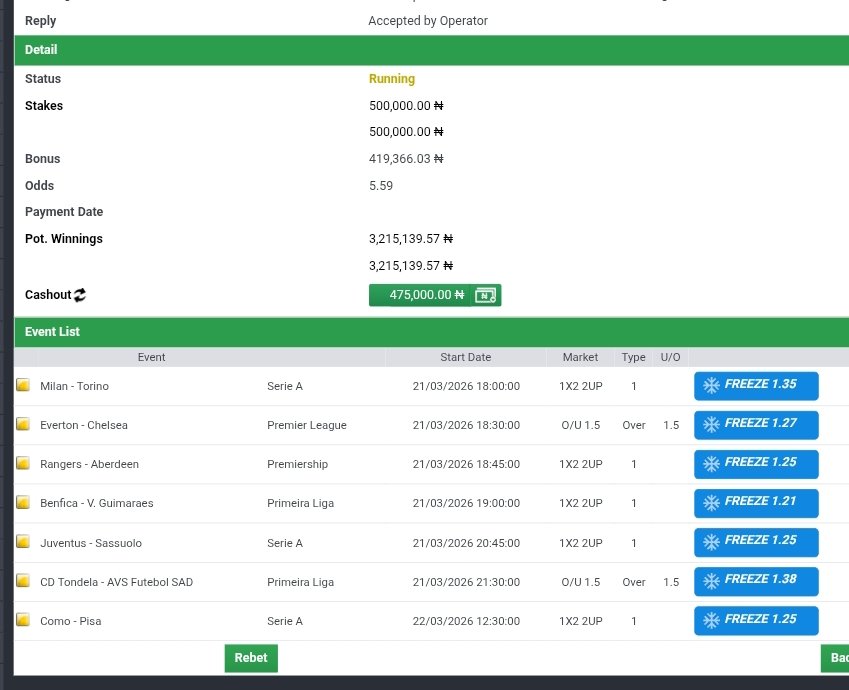This screenshot has height=690, width=849.
Task: Select the CD Tondela - AVS Futebol SAD event
Action: (x=116, y=582)
